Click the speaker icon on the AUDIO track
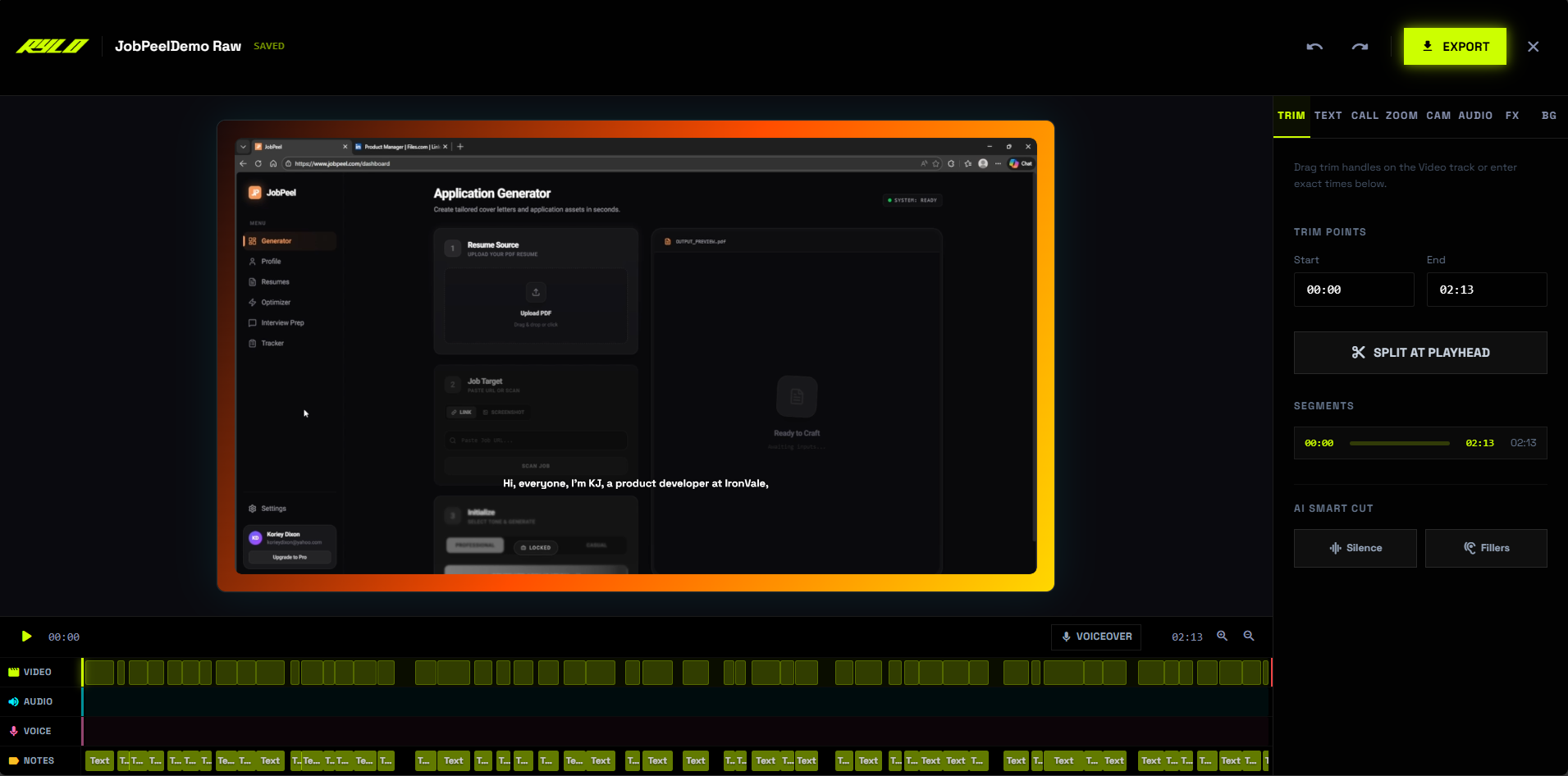Viewport: 1568px width, 776px height. tap(13, 701)
